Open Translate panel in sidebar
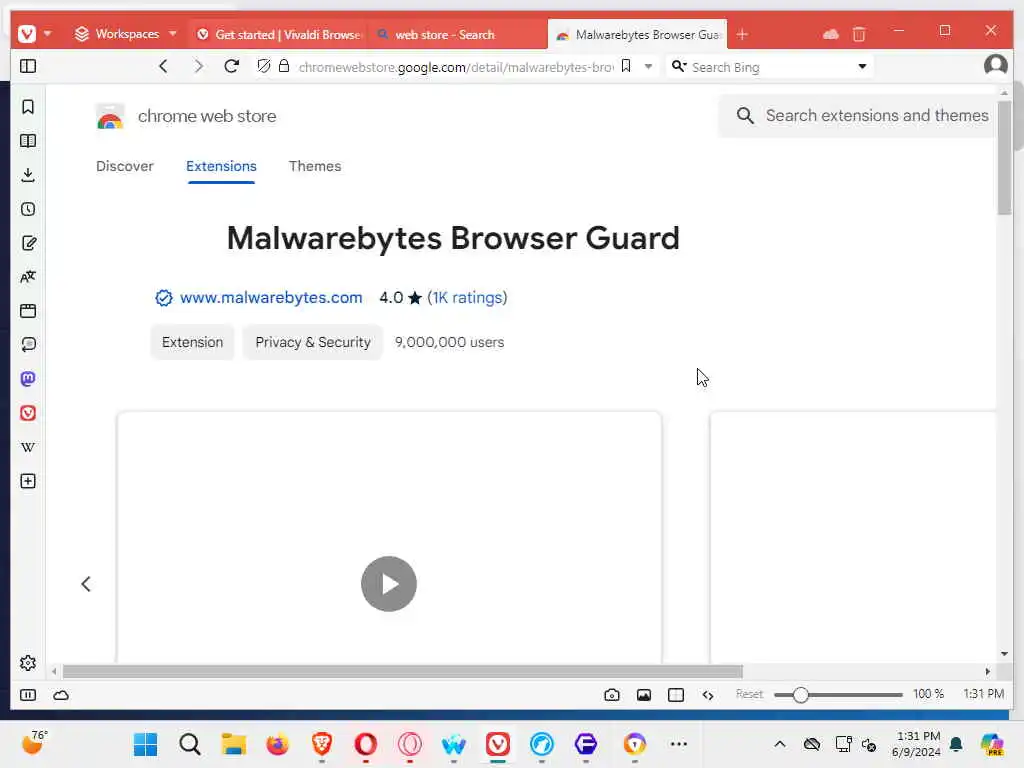This screenshot has width=1024, height=768. click(x=28, y=277)
